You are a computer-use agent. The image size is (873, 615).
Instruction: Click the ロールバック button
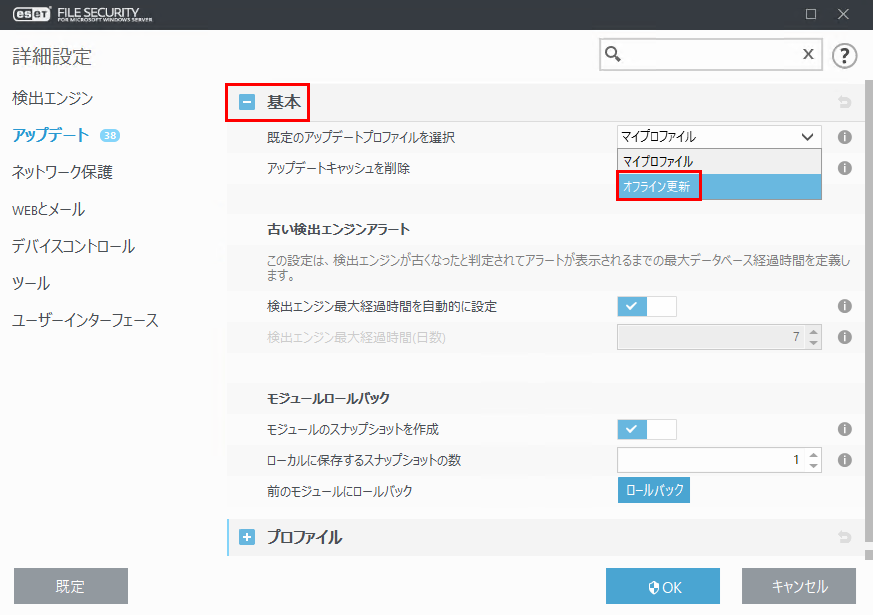click(x=653, y=491)
